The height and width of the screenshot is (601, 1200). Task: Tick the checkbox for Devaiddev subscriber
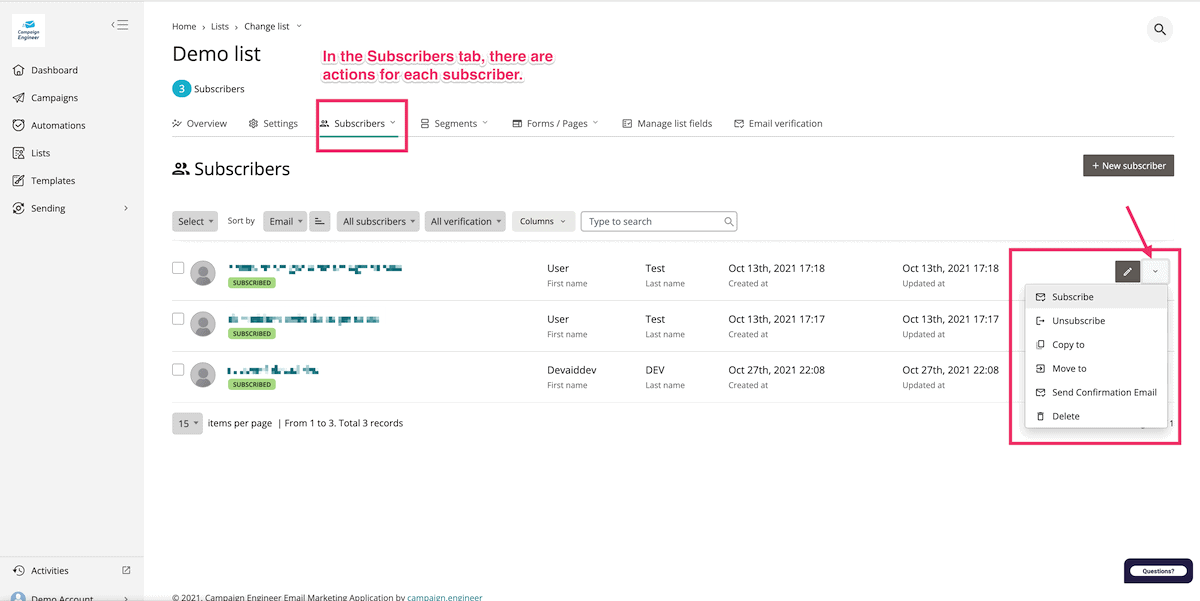pos(178,370)
